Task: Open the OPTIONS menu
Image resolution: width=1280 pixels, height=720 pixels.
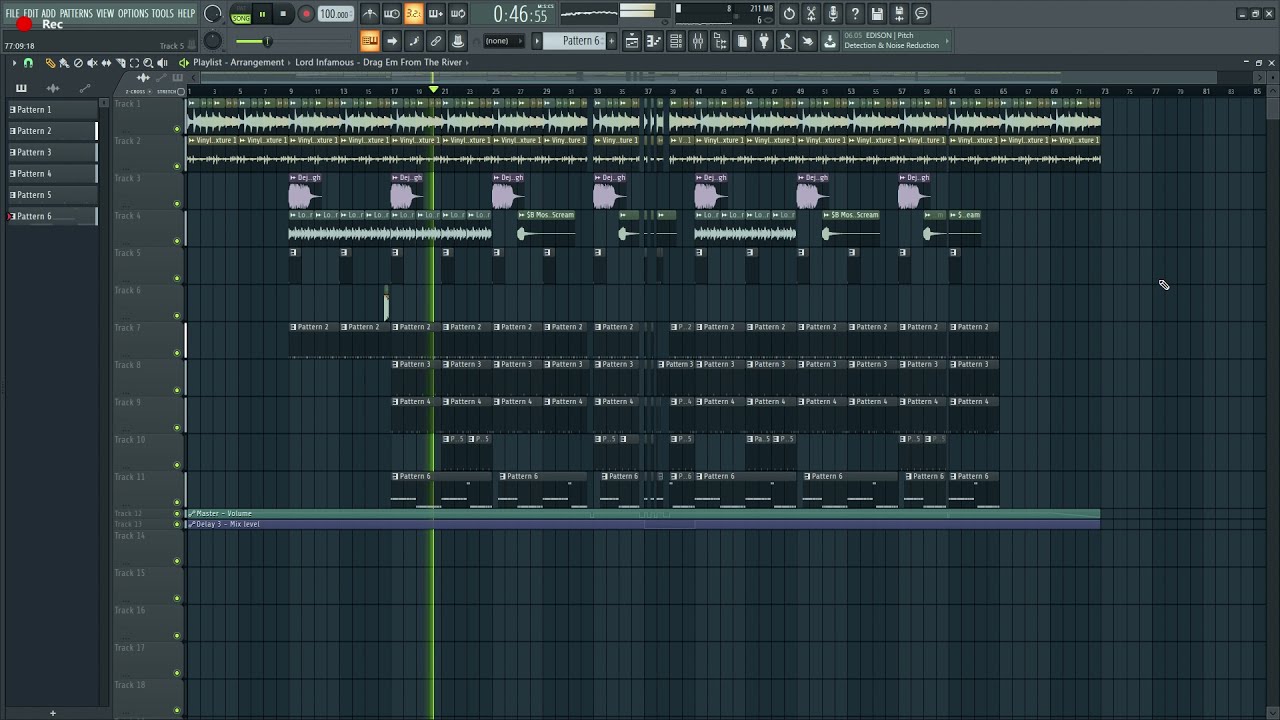Action: pos(133,13)
